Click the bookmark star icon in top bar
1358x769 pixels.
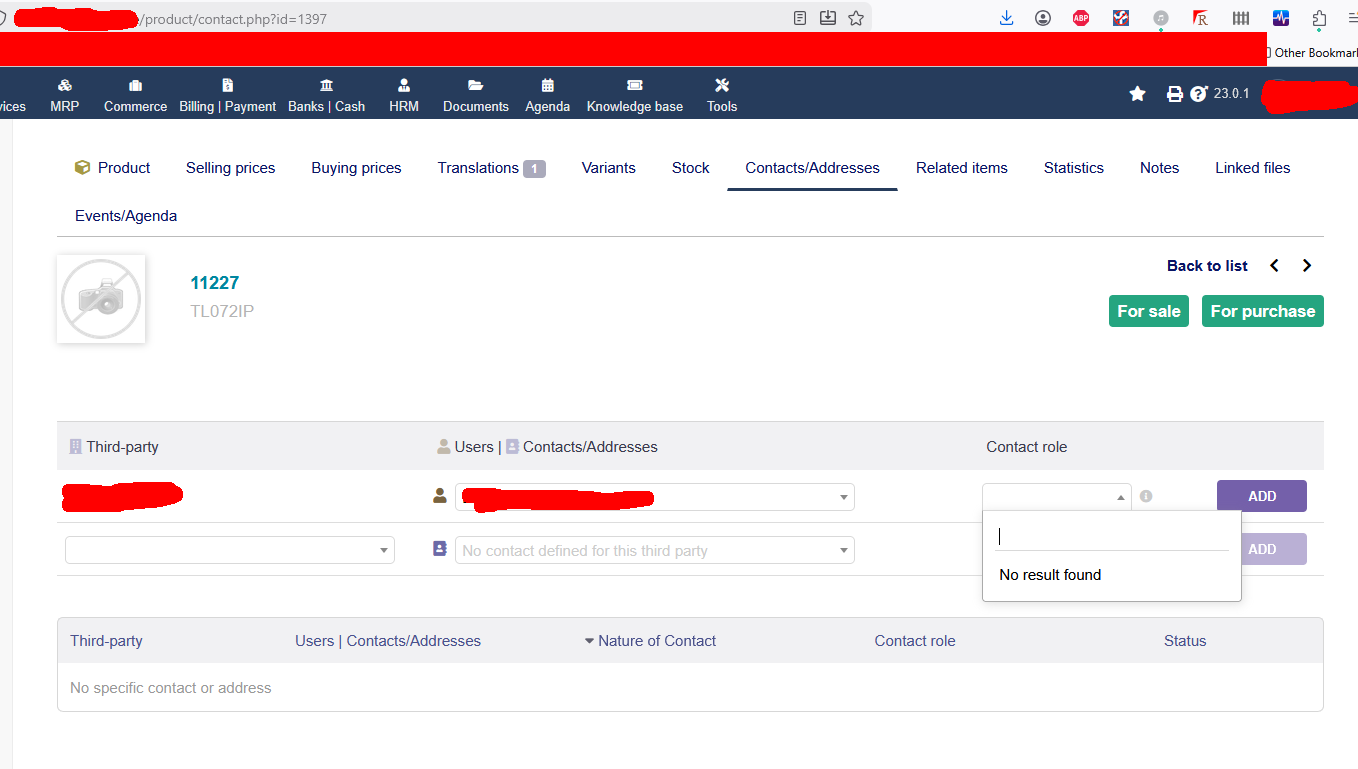(1137, 94)
